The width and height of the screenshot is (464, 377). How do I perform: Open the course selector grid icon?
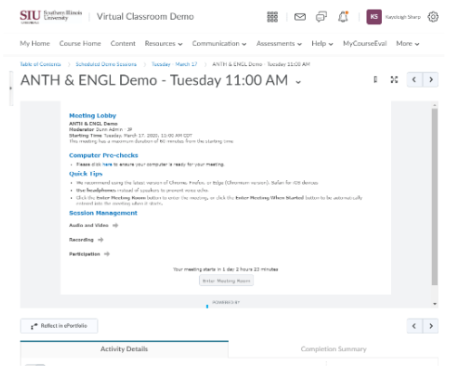[272, 17]
